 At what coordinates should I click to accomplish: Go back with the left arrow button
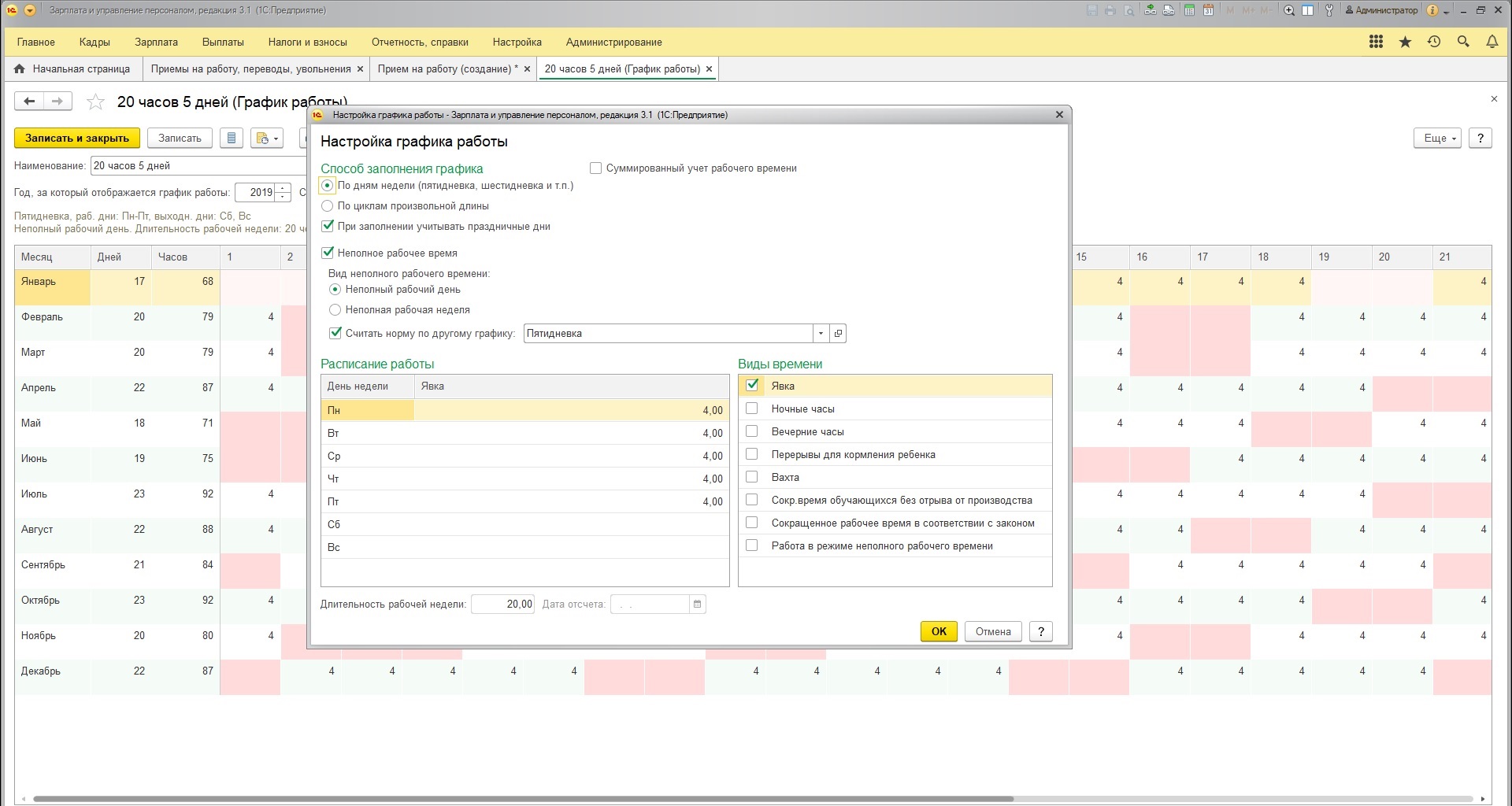[x=29, y=101]
